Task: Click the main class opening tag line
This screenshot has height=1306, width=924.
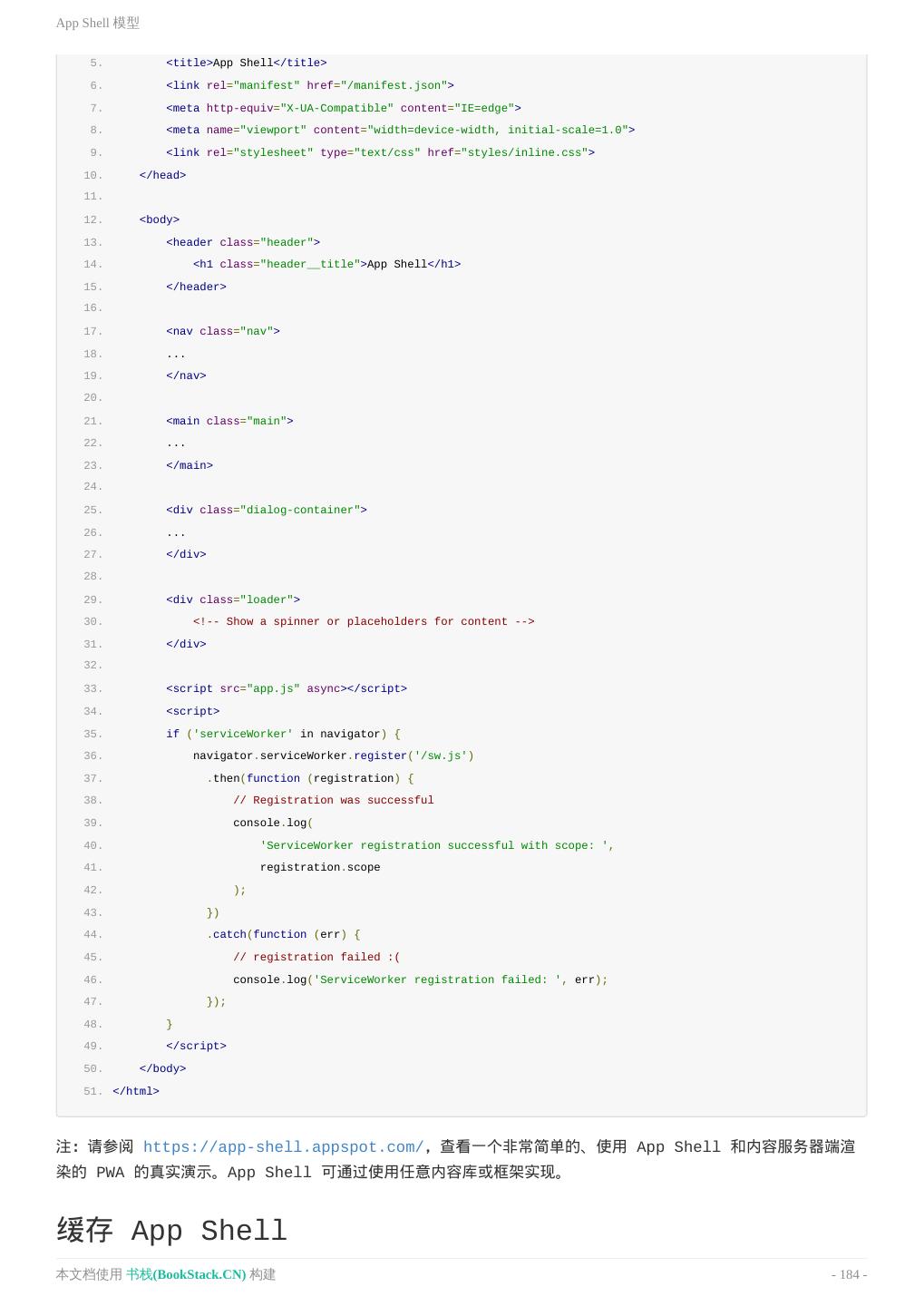Action: click(229, 421)
